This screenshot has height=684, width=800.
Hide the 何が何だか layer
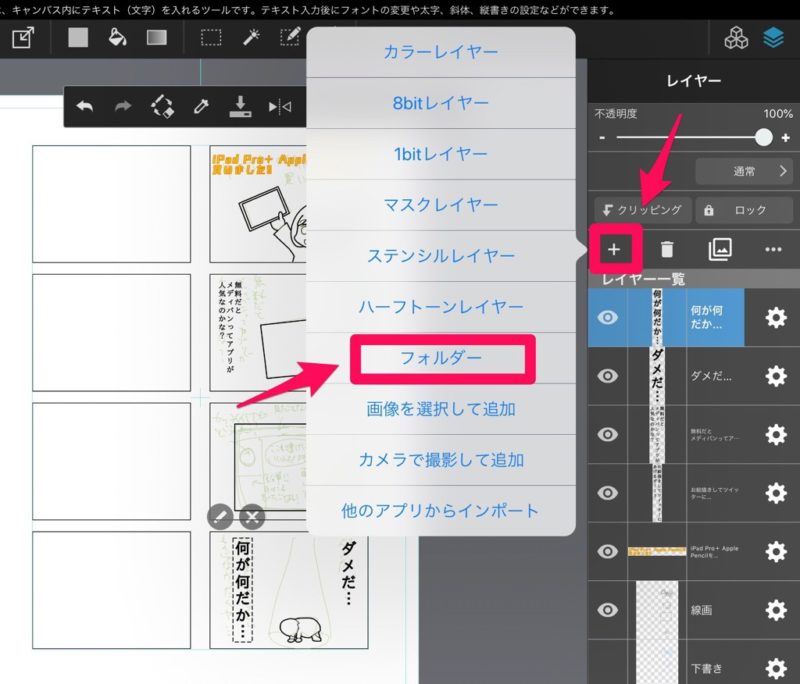pos(607,318)
